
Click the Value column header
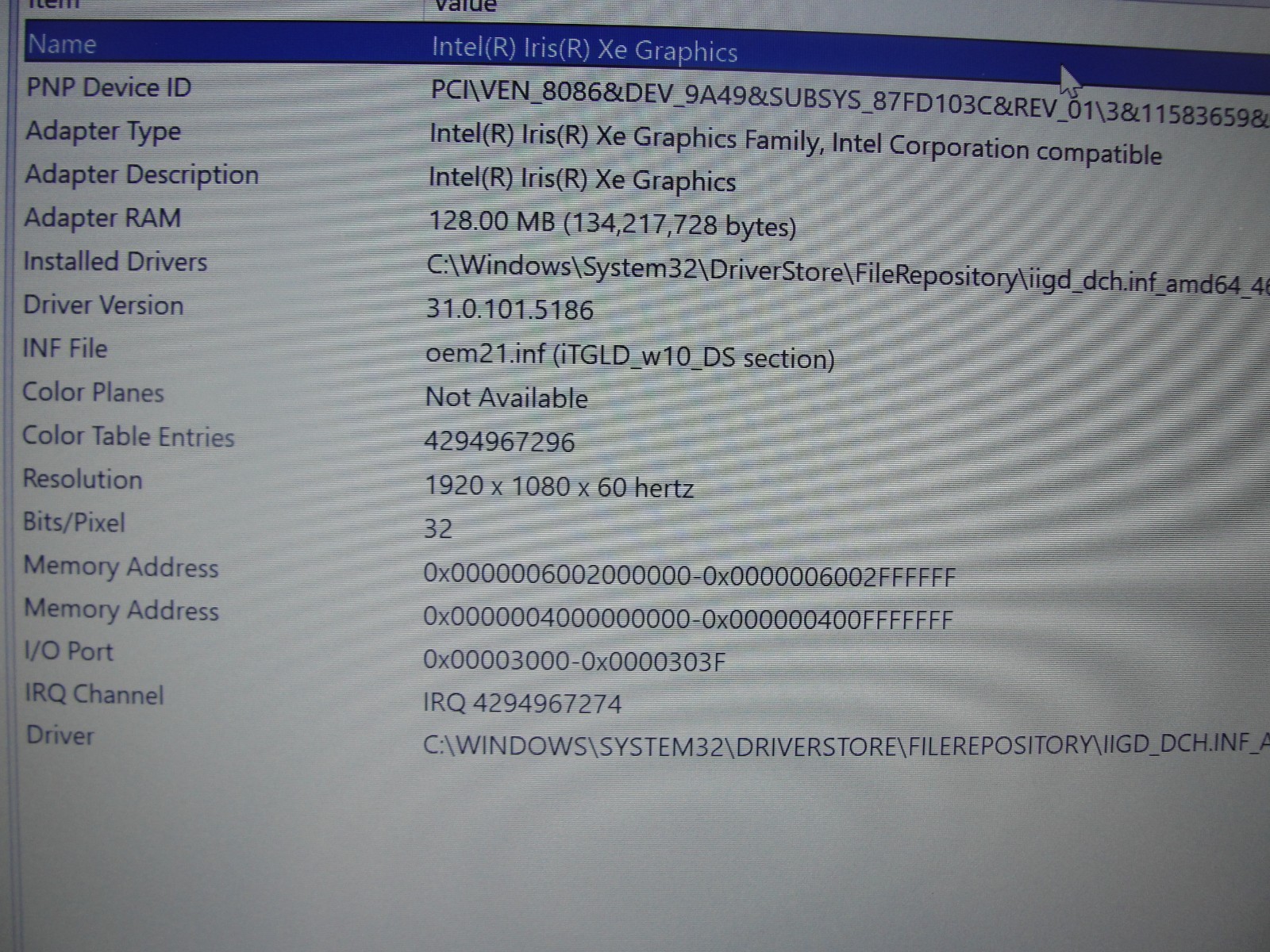coord(465,6)
